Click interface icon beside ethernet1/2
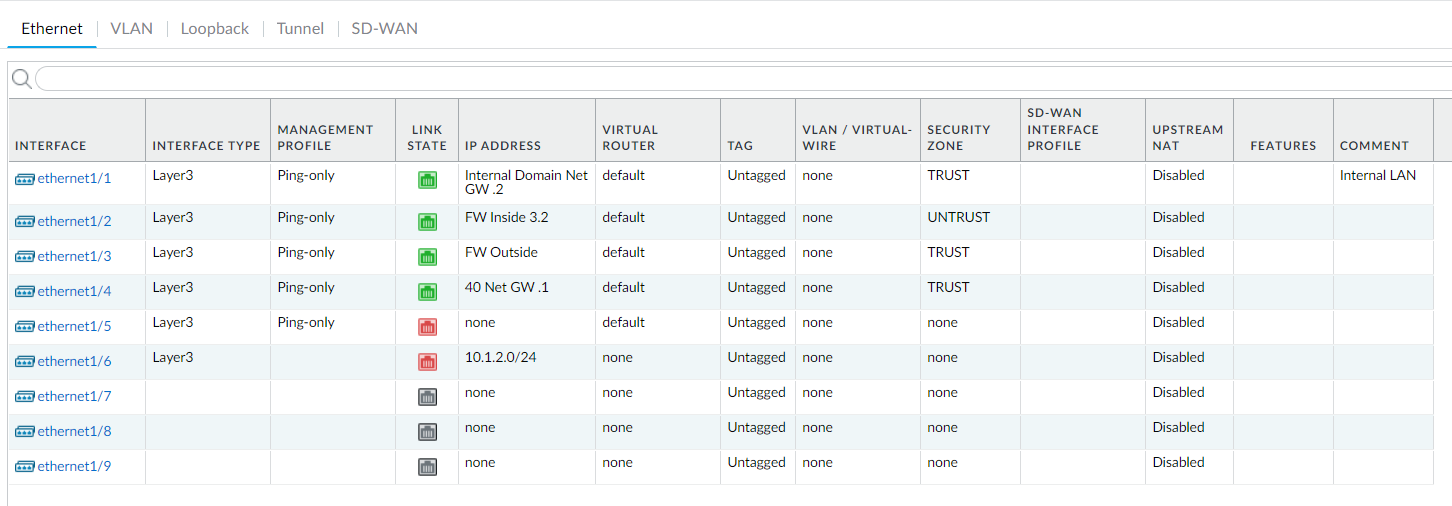The width and height of the screenshot is (1452, 506). pos(25,221)
